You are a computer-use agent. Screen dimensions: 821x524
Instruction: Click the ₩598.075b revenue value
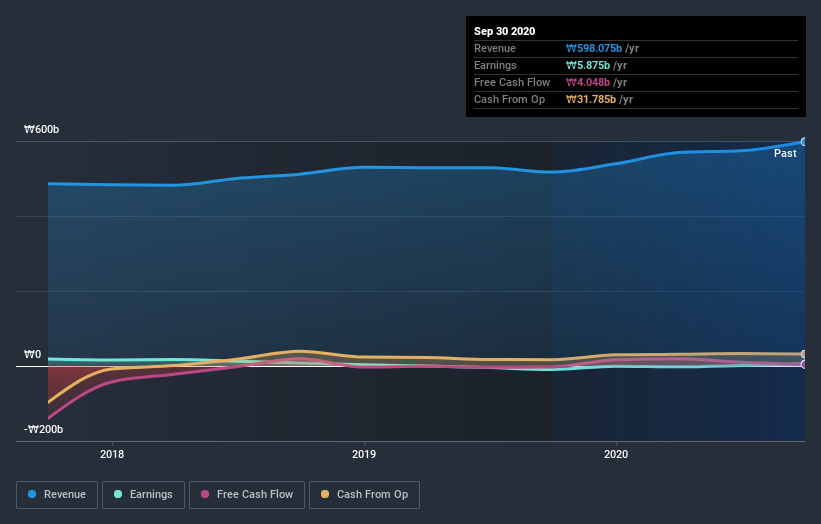594,49
